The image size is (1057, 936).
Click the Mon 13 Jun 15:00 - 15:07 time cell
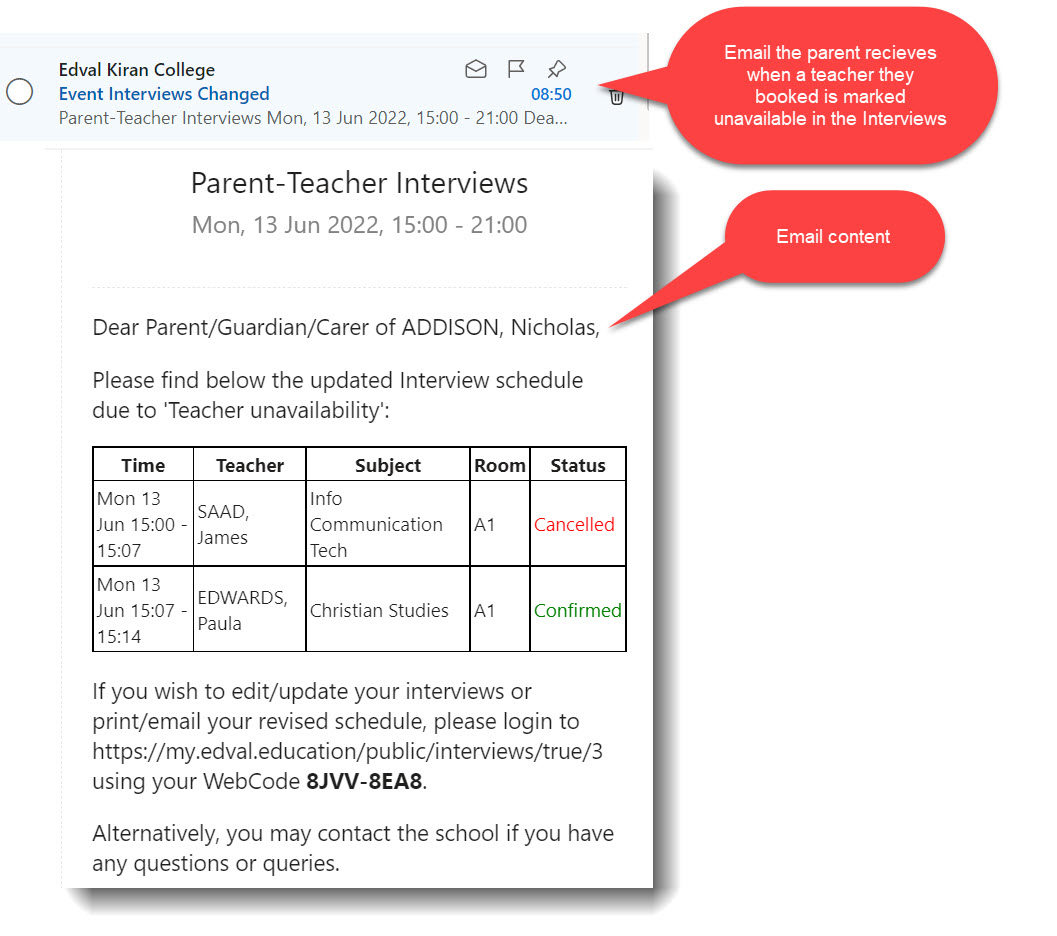click(x=143, y=524)
